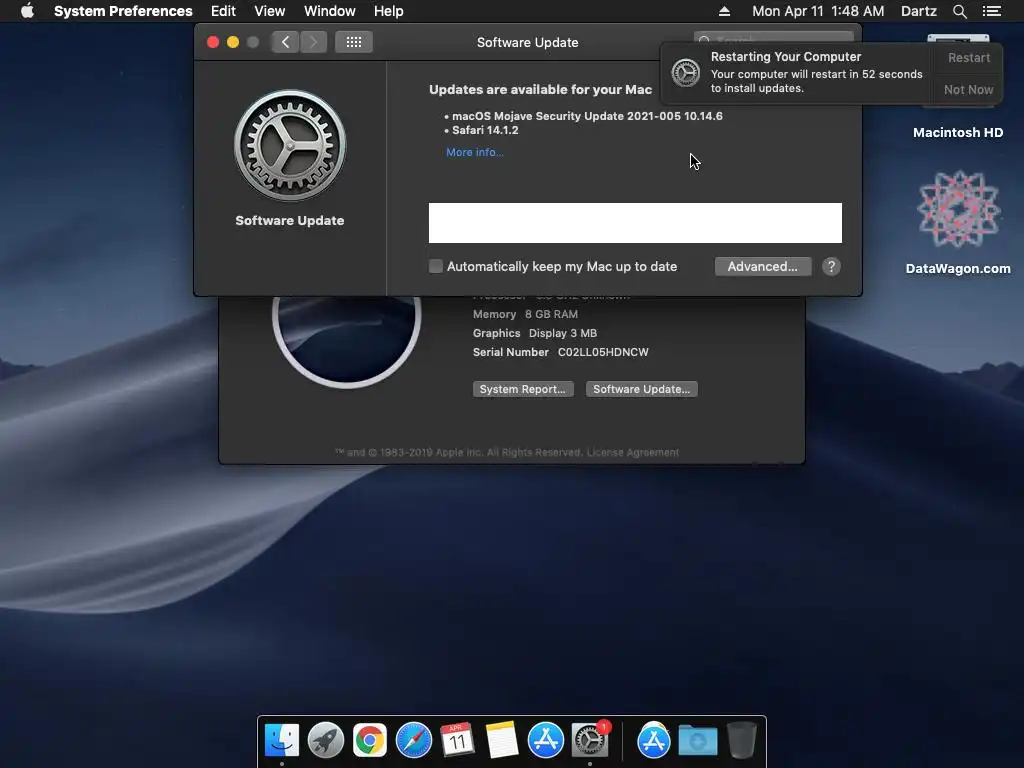Click the eject icon in menu bar
The height and width of the screenshot is (768, 1024).
pyautogui.click(x=724, y=11)
